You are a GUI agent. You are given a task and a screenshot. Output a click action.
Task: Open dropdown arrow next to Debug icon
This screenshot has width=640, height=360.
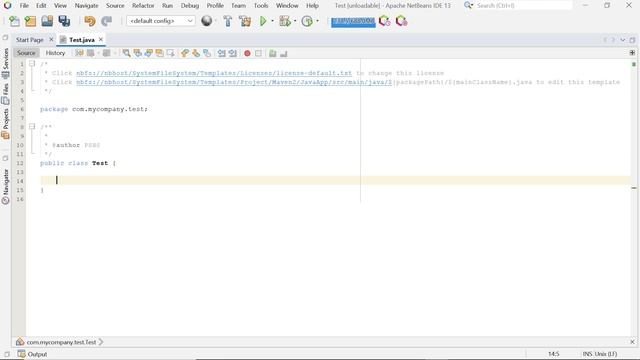(x=295, y=21)
